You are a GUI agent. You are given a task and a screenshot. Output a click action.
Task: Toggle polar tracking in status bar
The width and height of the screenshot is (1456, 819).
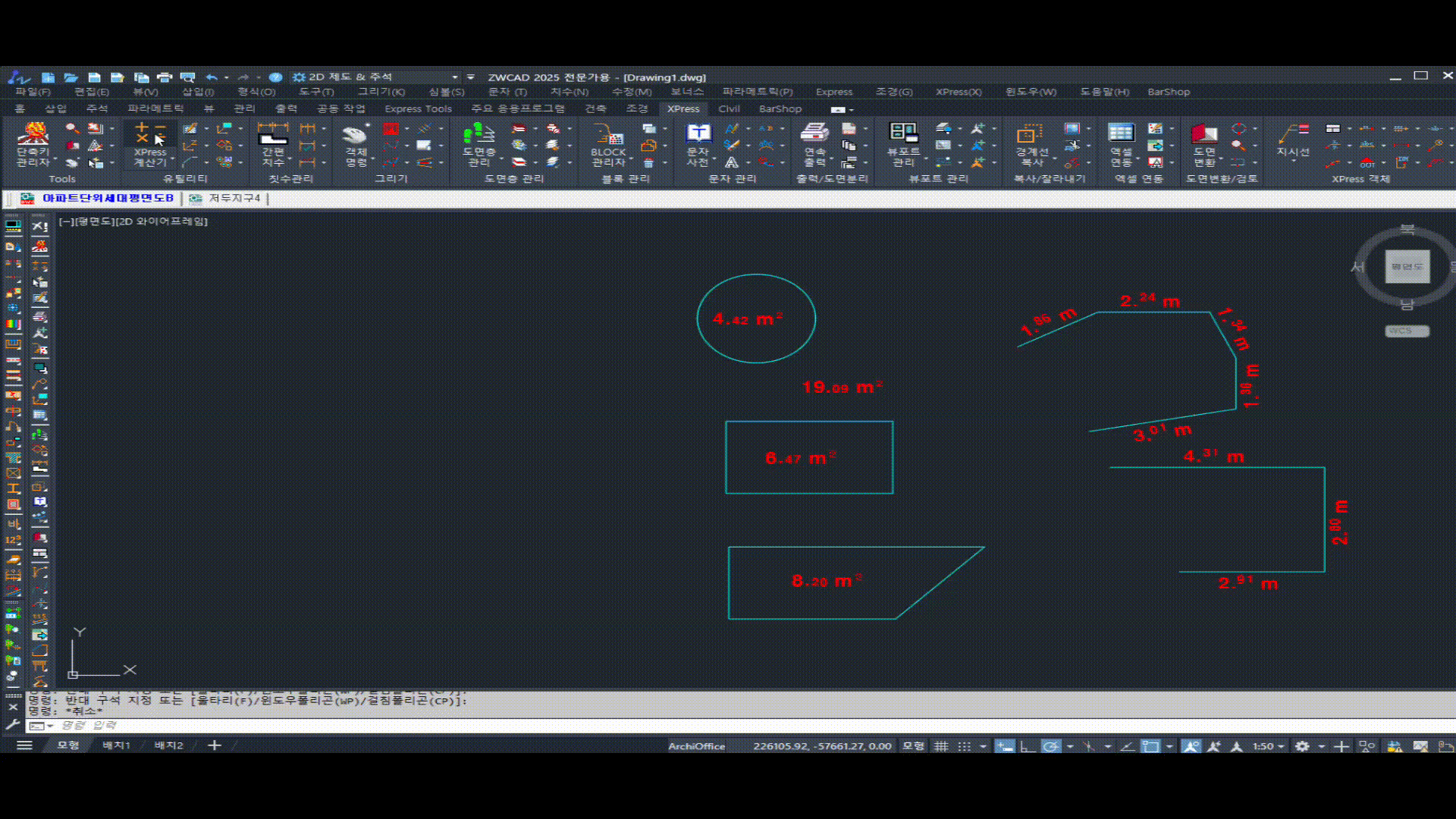pos(1051,746)
